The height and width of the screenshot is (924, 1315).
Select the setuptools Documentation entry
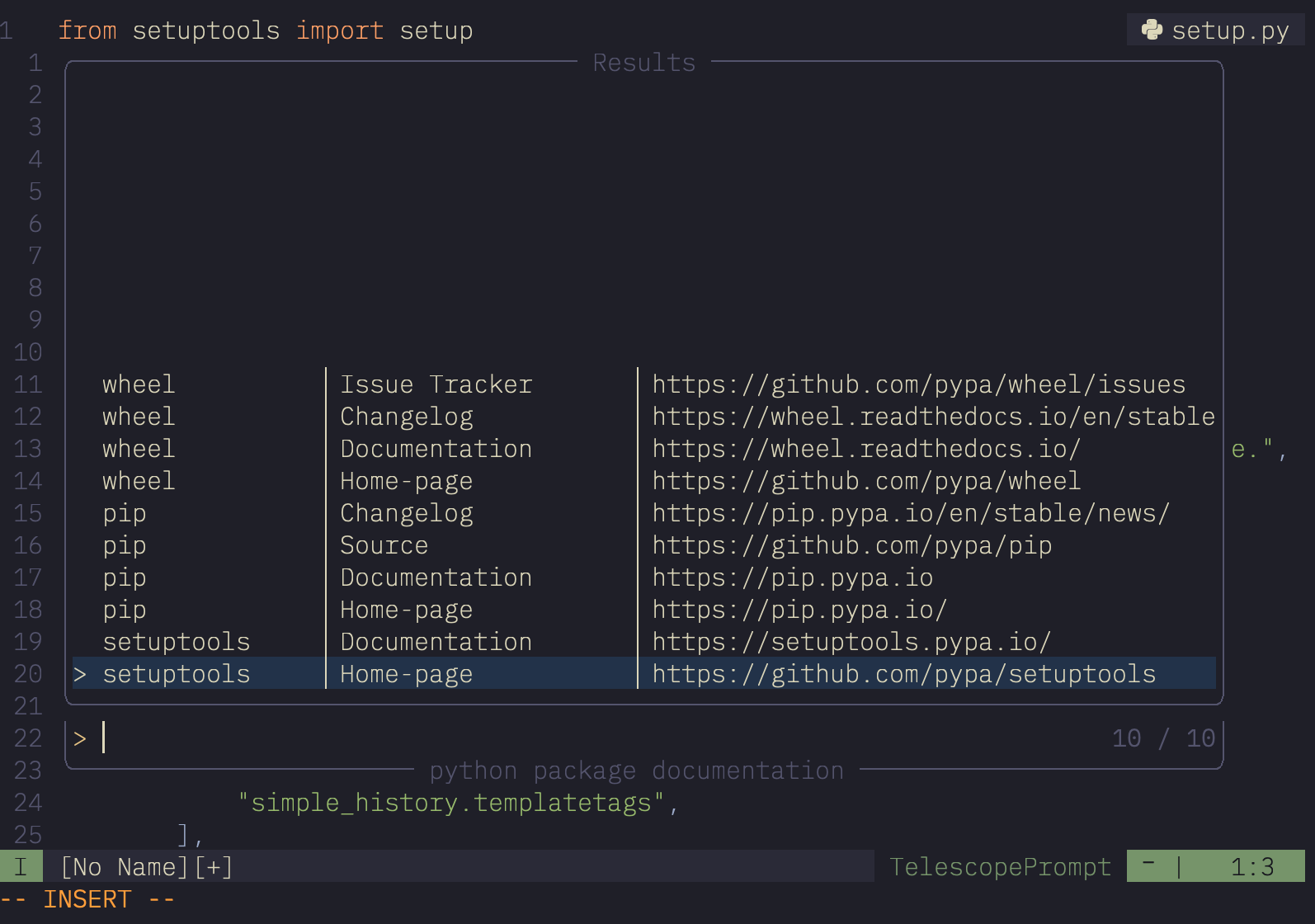coord(644,642)
